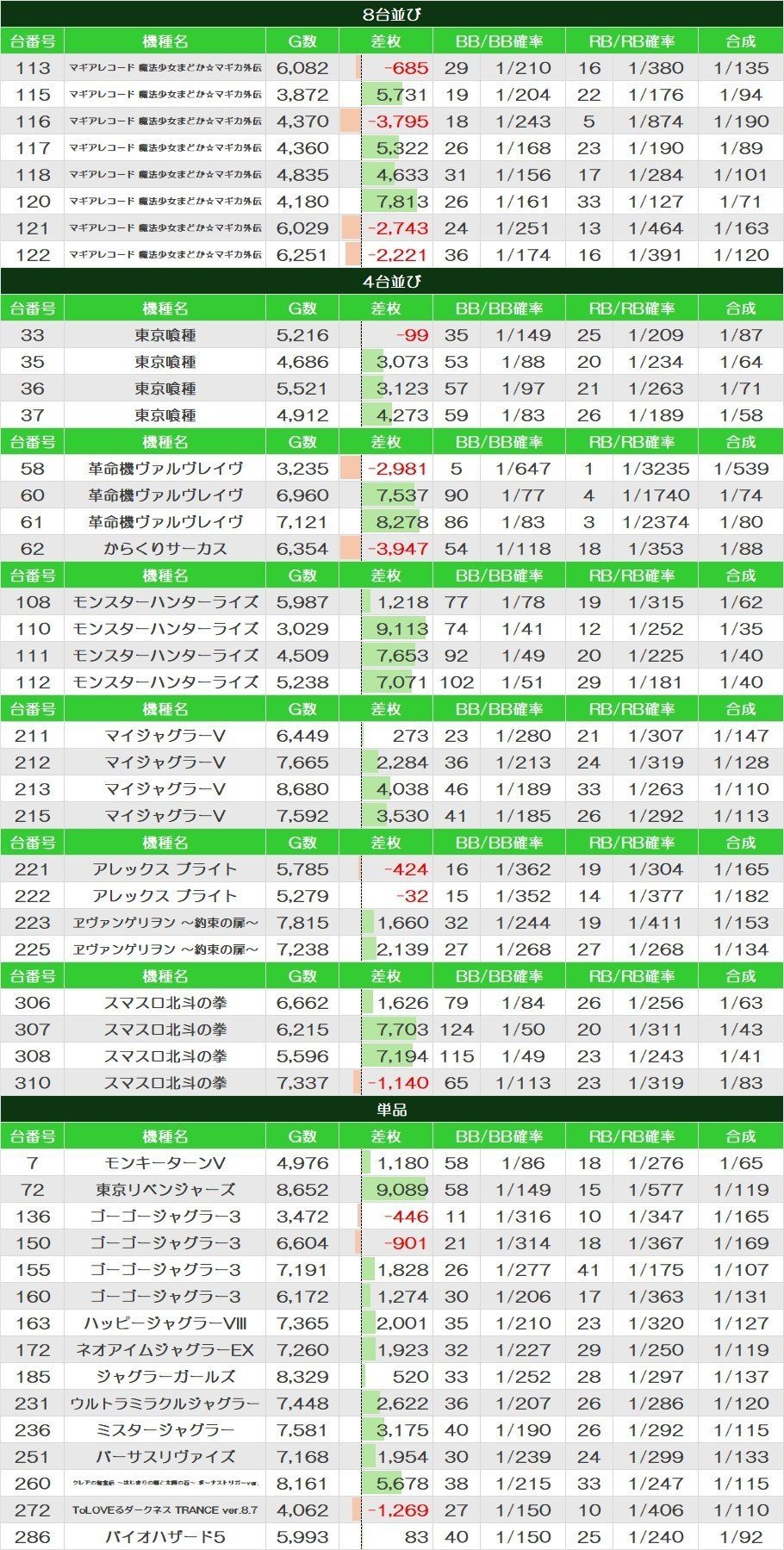The height and width of the screenshot is (1550, 784).
Task: Click RB count 41 in row 155
Action: pyautogui.click(x=589, y=1270)
